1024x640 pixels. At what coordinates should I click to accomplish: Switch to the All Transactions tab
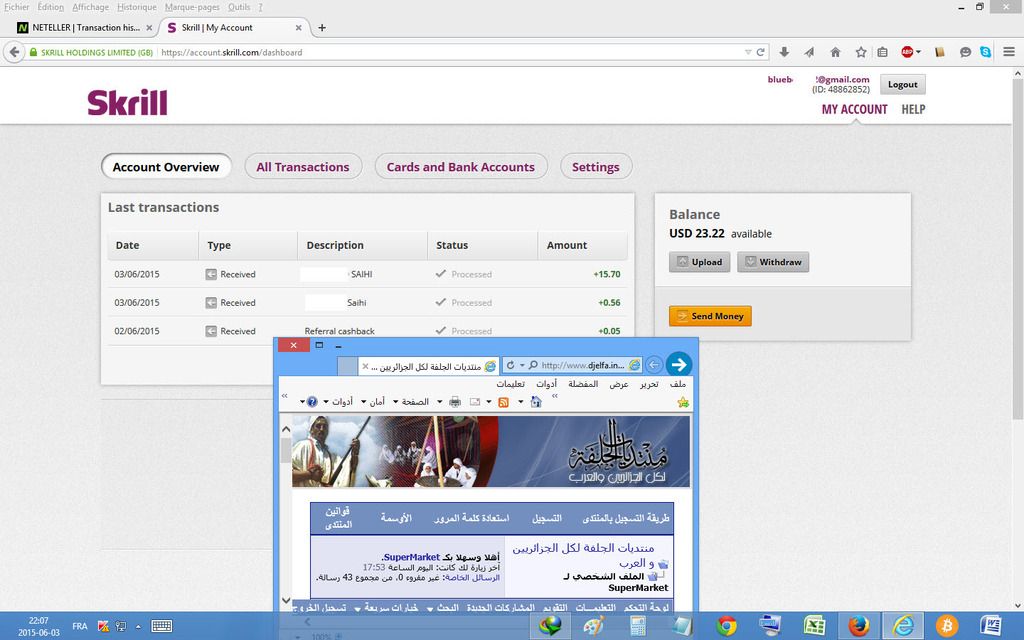(x=302, y=167)
